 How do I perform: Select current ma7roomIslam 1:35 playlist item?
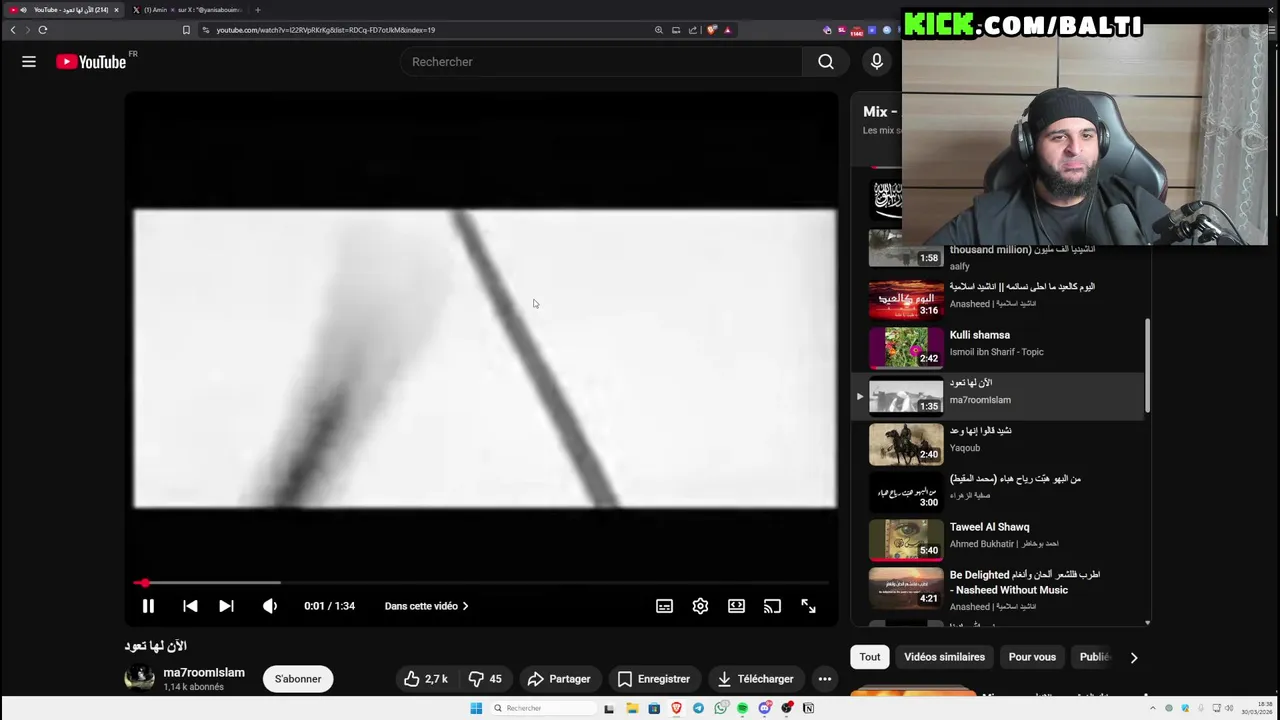pyautogui.click(x=1000, y=396)
